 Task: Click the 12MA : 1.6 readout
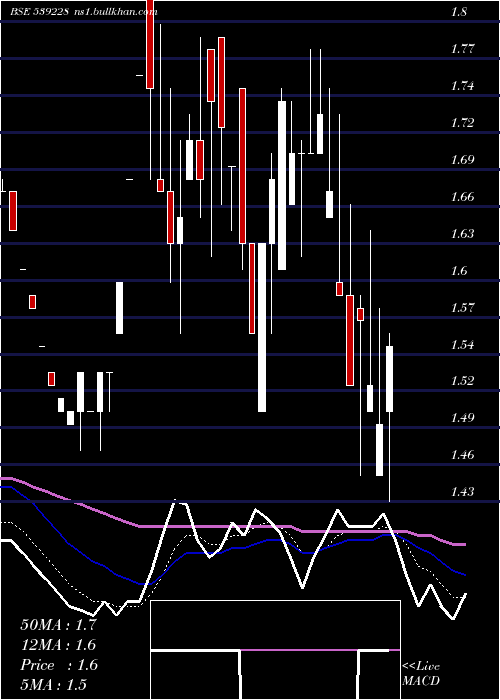coord(58,645)
